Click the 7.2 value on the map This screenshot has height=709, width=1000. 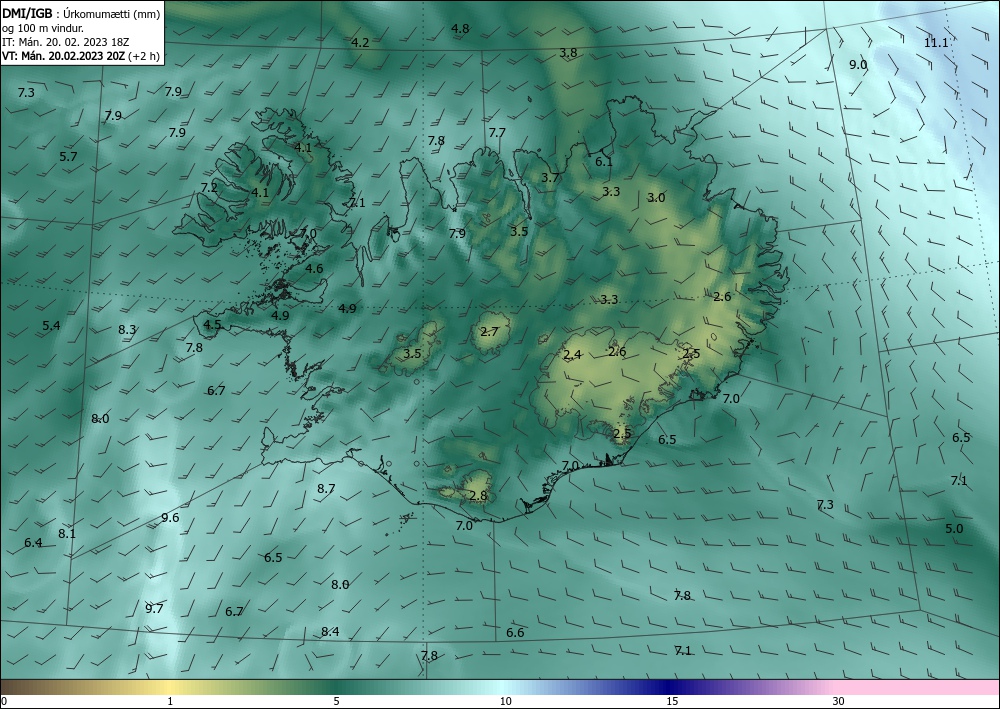209,187
